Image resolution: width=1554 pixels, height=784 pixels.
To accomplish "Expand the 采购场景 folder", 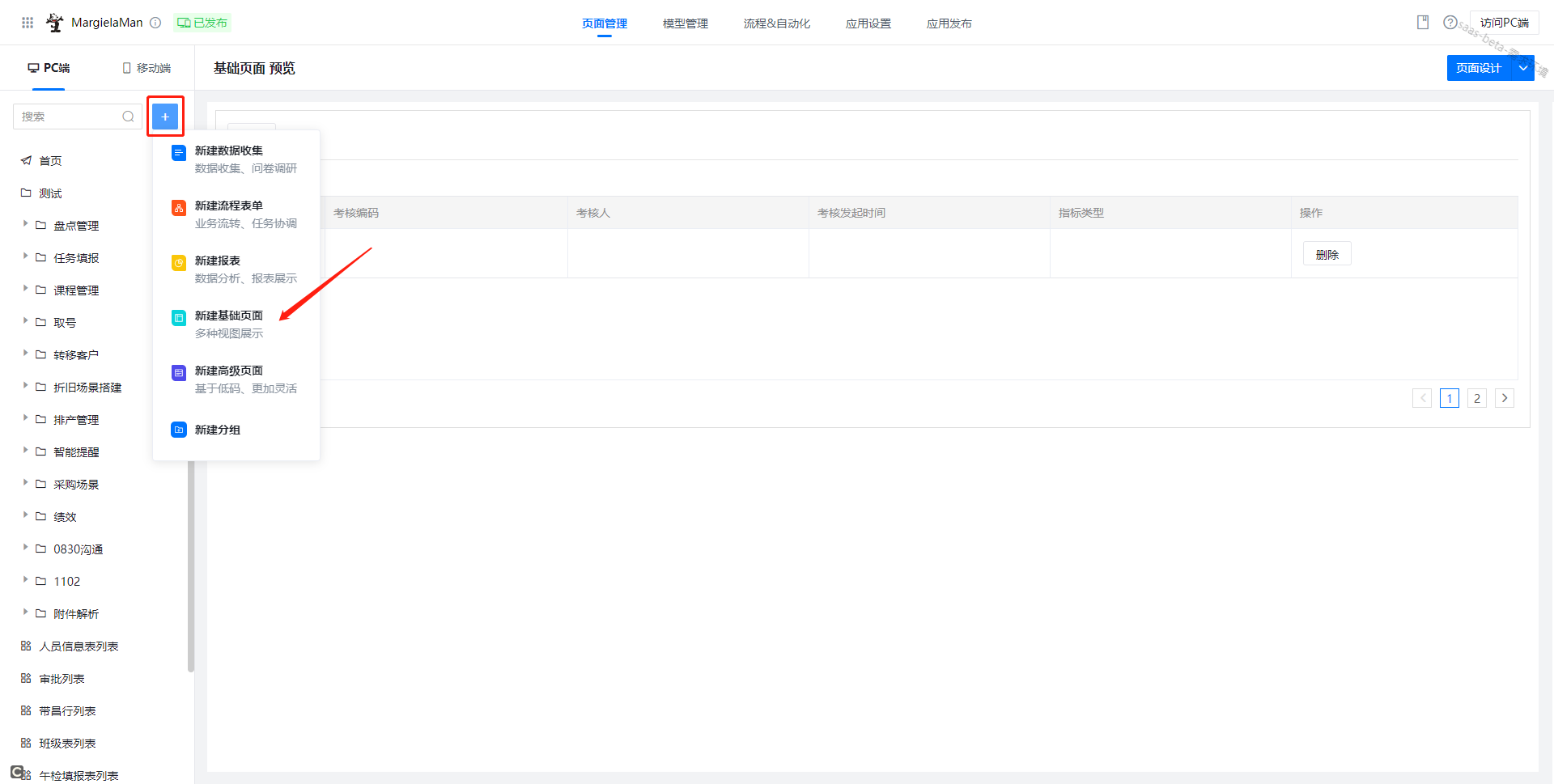I will tap(25, 482).
